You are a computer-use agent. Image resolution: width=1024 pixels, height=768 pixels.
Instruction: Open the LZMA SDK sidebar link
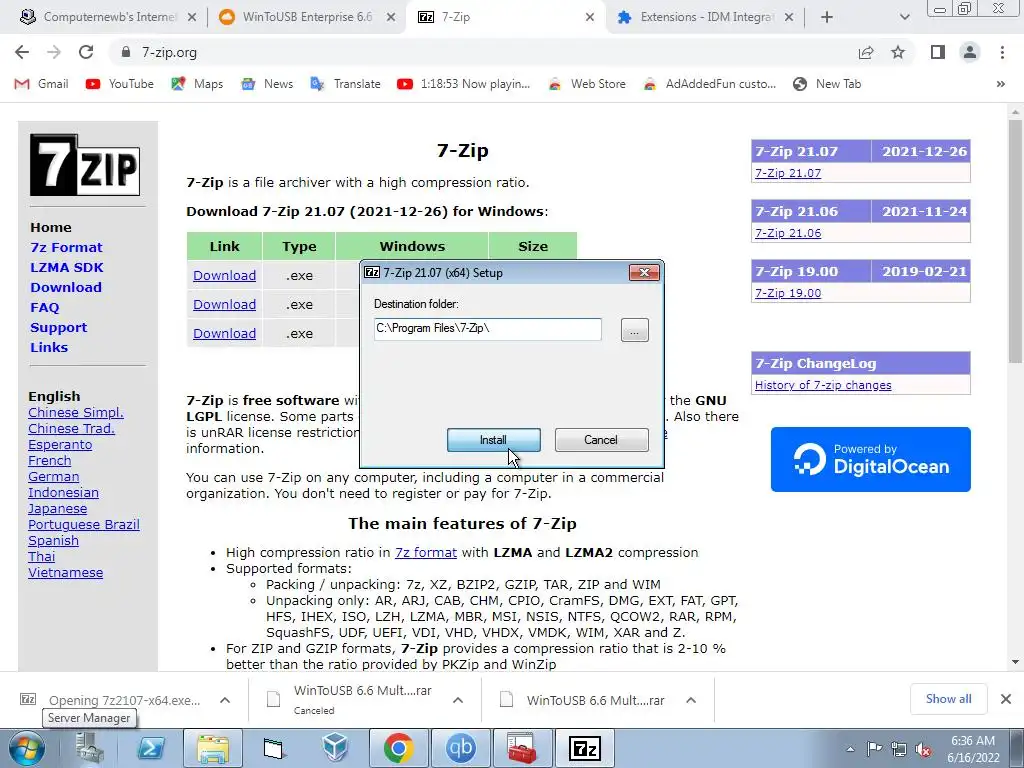[x=67, y=268]
